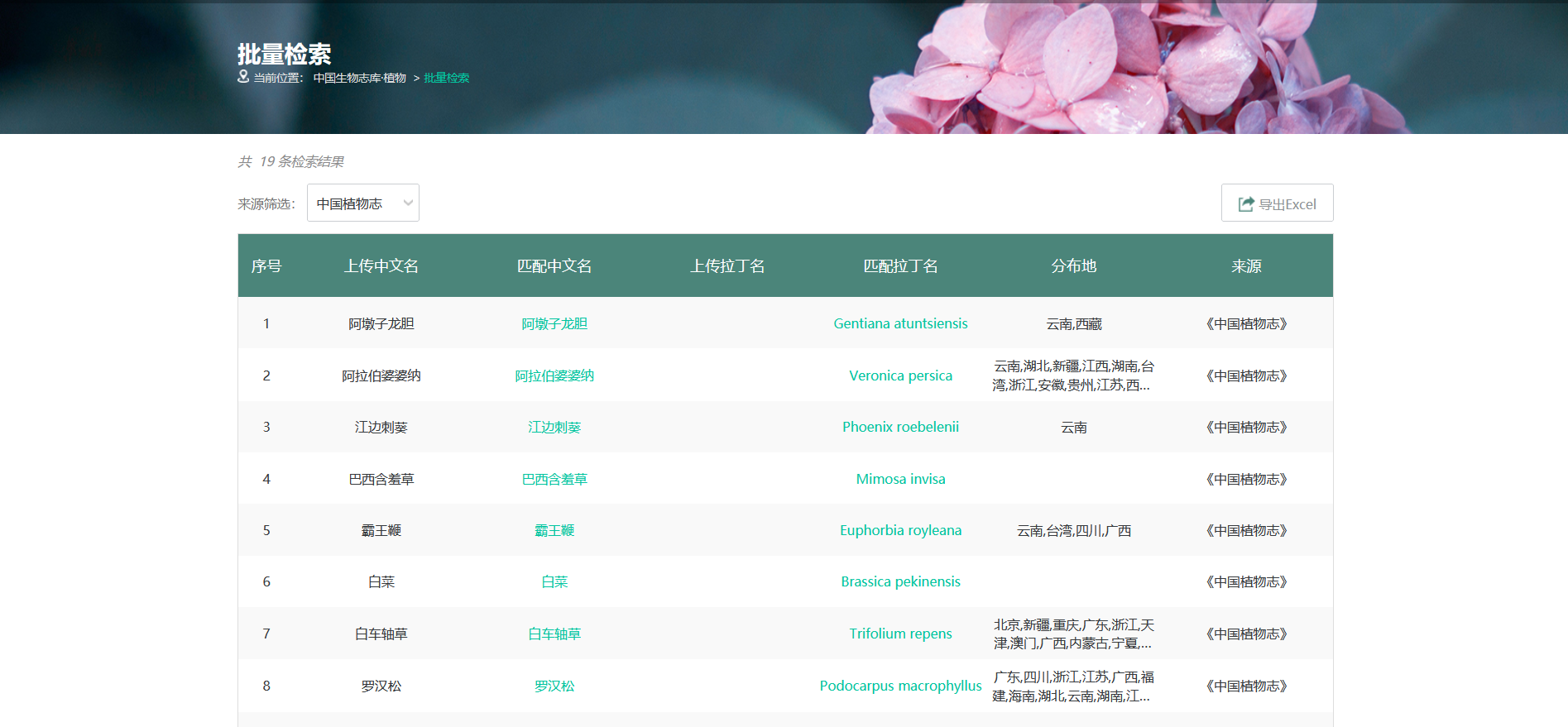Click the 批量检索 breadcrumb link
Image resolution: width=1568 pixels, height=727 pixels.
(447, 78)
